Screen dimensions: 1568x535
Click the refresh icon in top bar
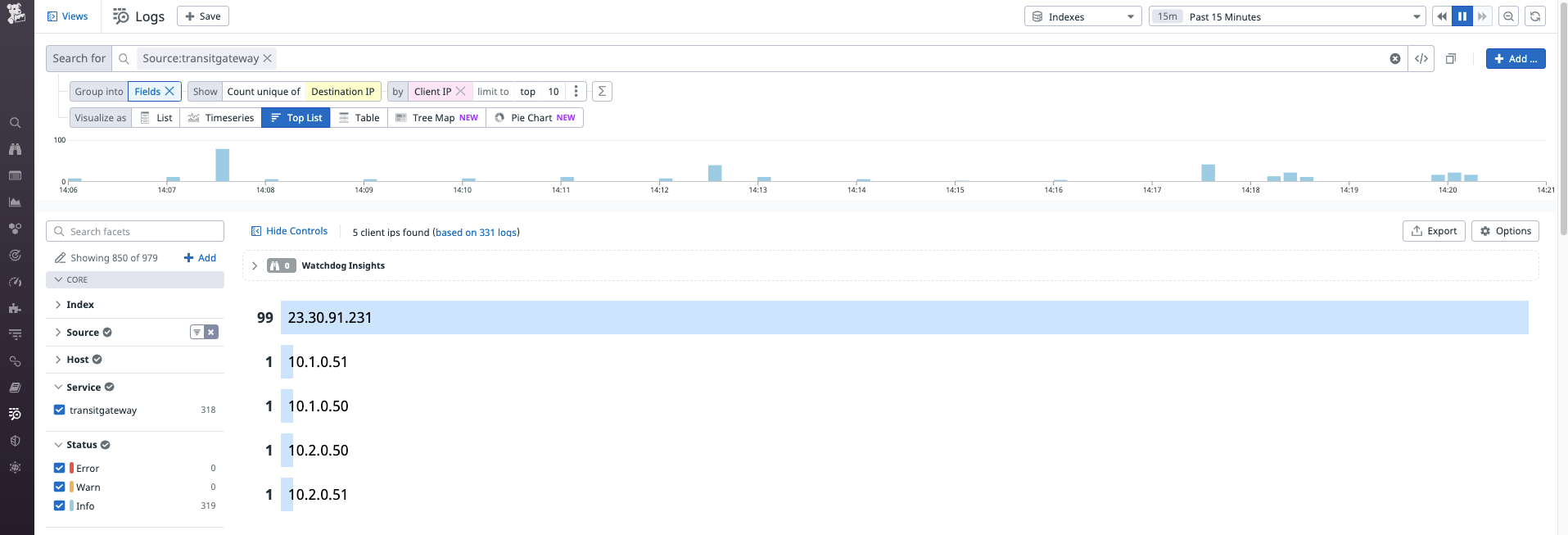coord(1535,16)
